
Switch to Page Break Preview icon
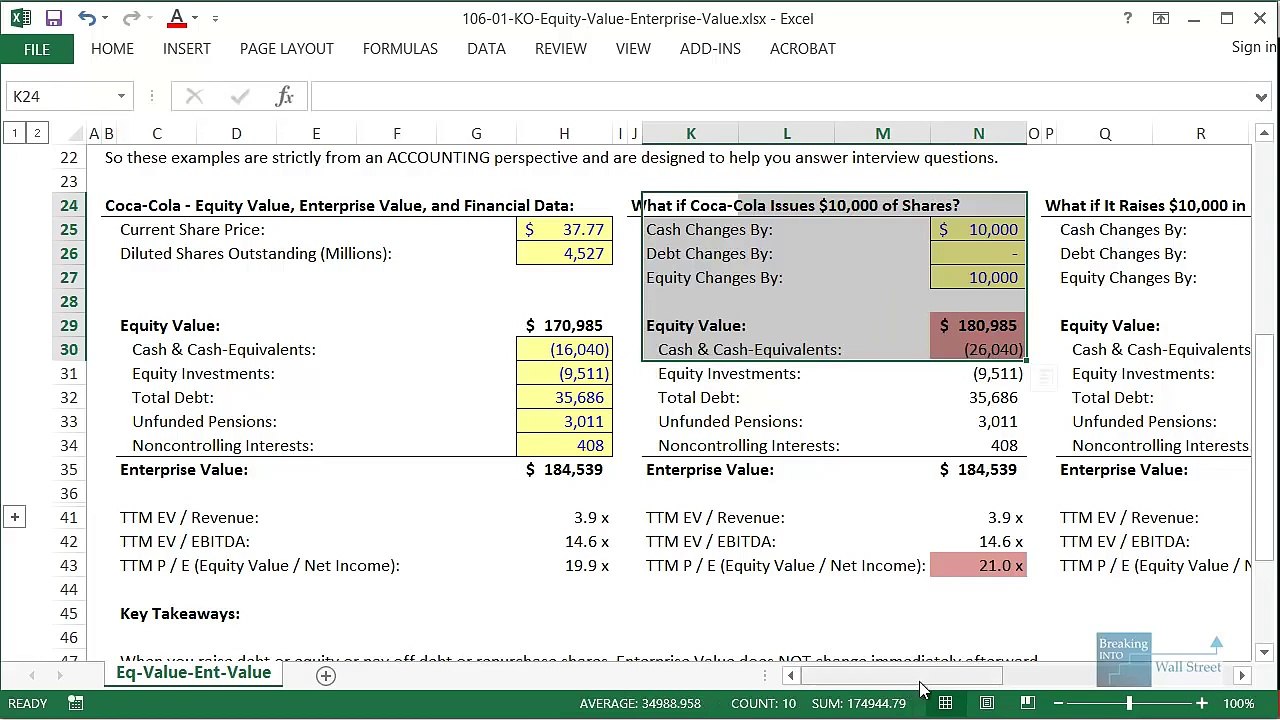1027,704
